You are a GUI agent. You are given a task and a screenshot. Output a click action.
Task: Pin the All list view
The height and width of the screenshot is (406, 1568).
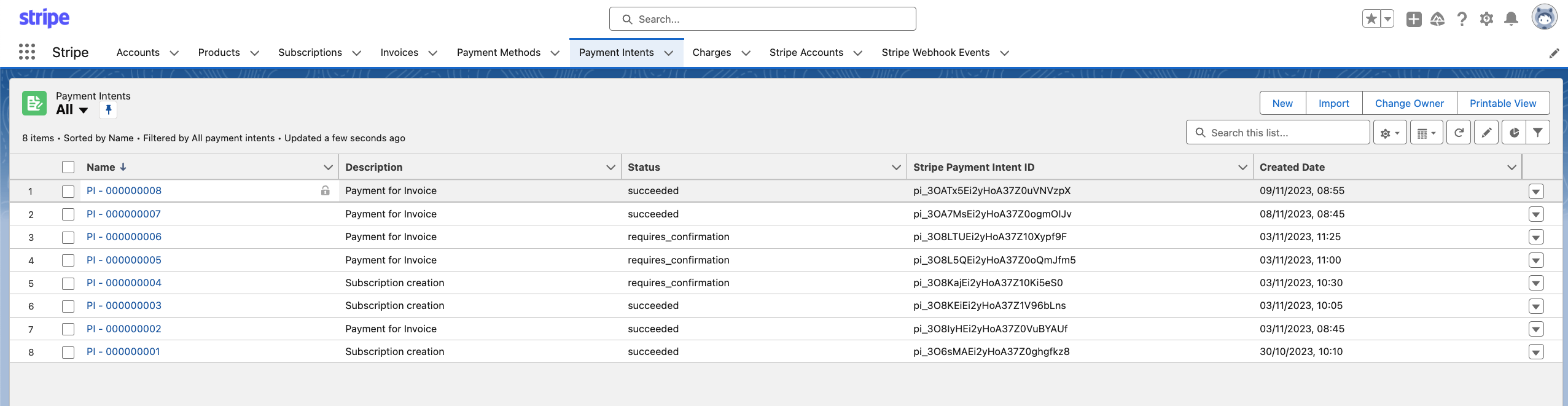pos(108,110)
